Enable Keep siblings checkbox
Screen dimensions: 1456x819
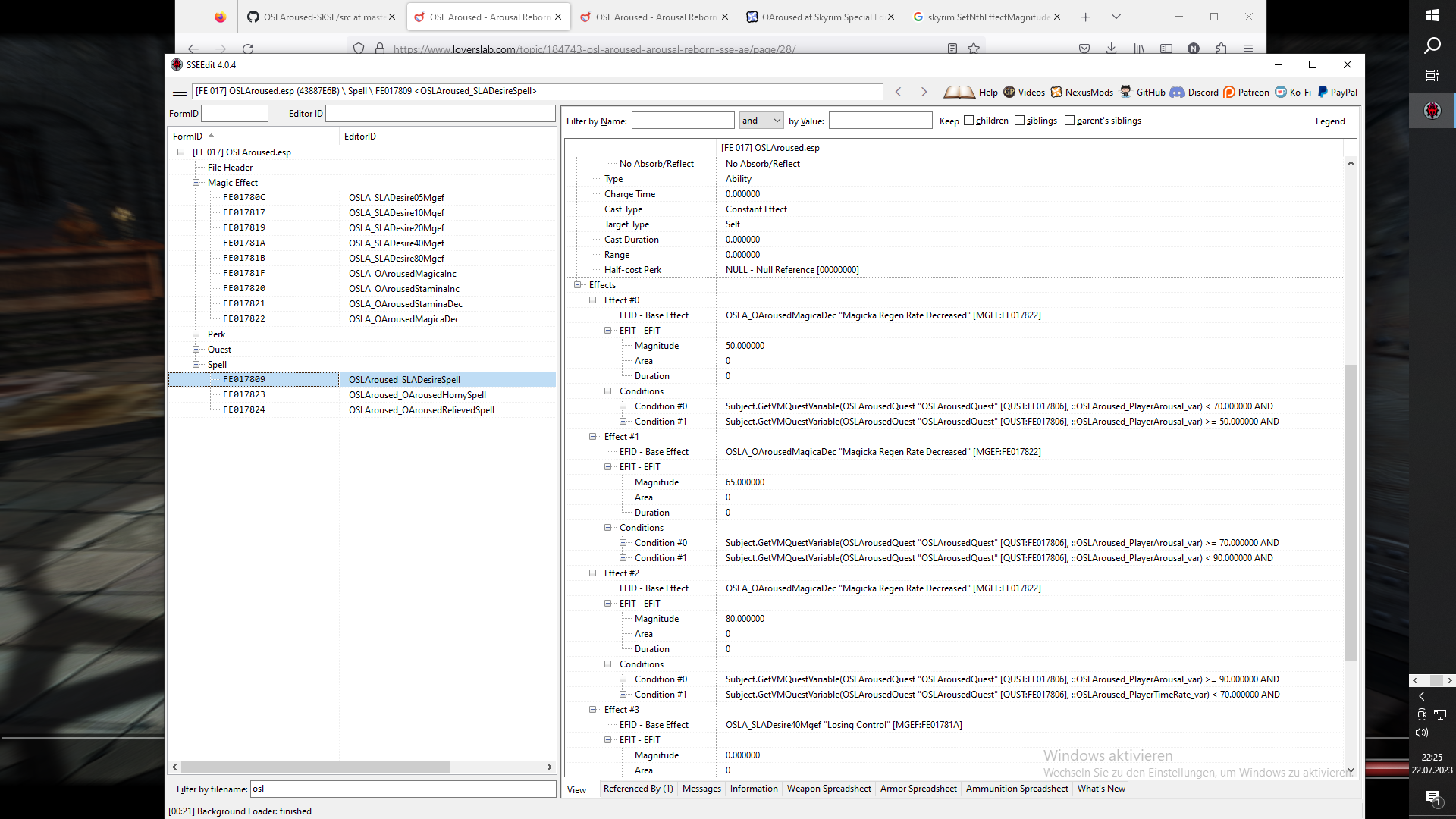pos(1019,121)
